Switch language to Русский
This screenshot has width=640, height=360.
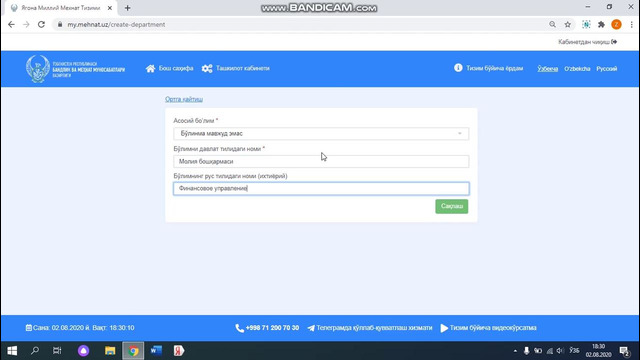tap(607, 69)
